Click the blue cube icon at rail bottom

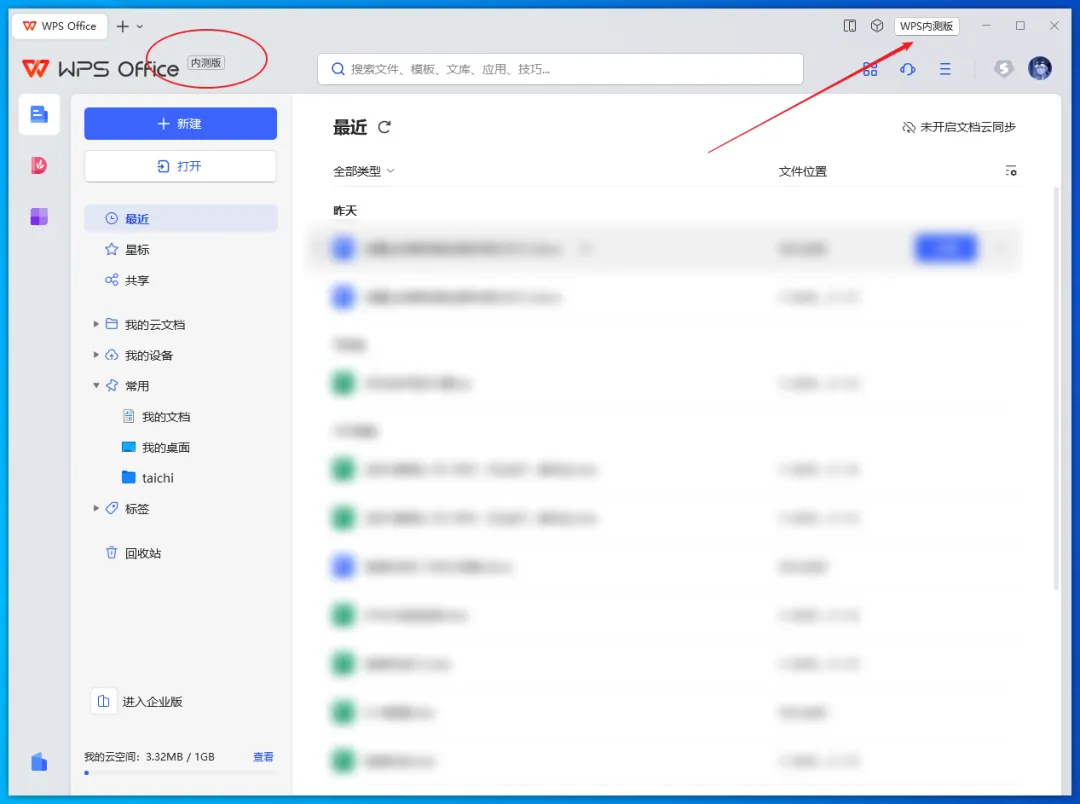(x=39, y=761)
